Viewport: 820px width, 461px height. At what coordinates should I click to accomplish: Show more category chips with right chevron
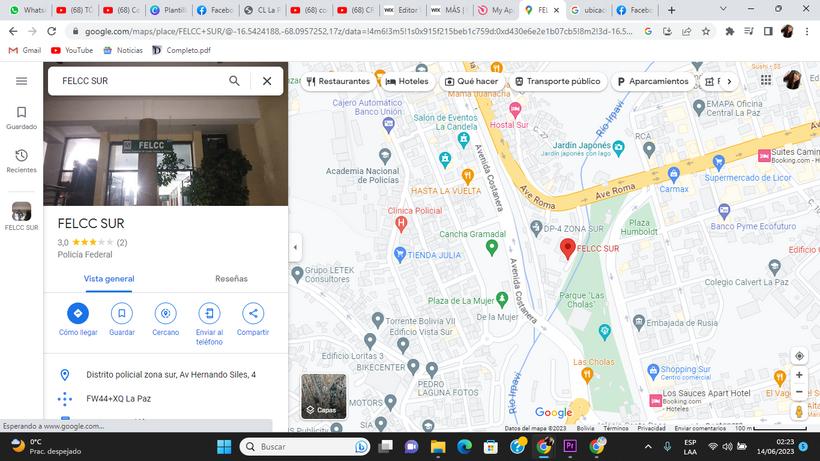coord(729,82)
